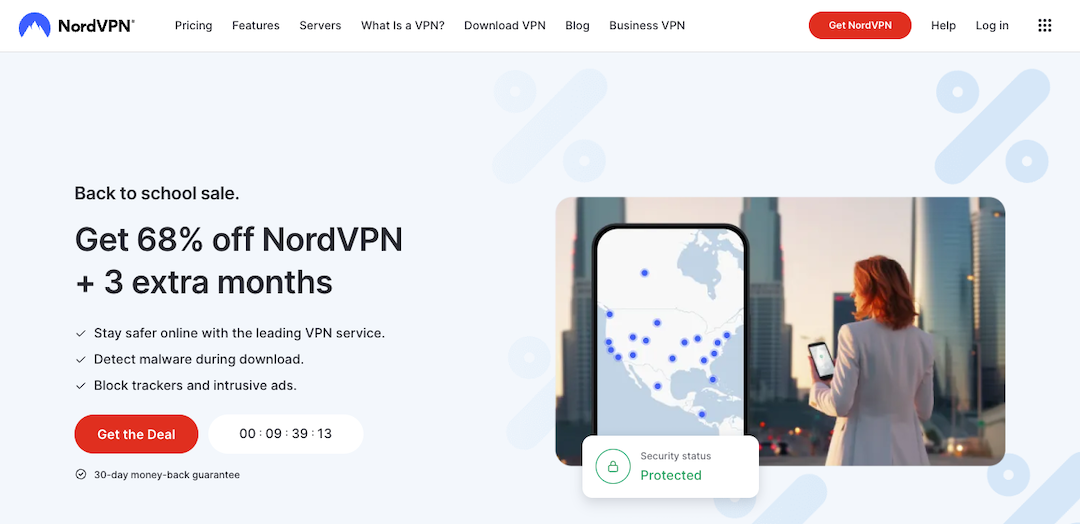The height and width of the screenshot is (524, 1080).
Task: Click checkmark beside Stay safer online
Action: tap(81, 333)
